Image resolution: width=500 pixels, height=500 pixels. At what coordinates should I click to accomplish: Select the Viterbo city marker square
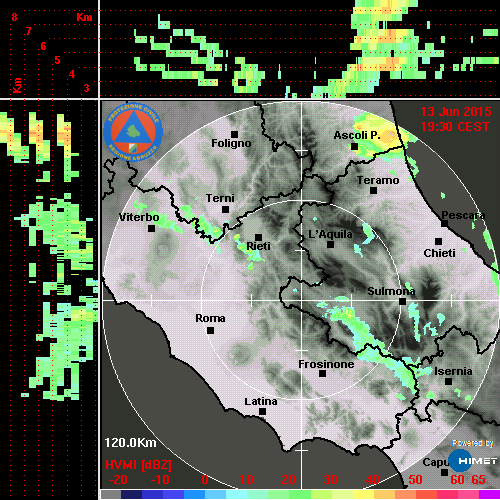[151, 228]
